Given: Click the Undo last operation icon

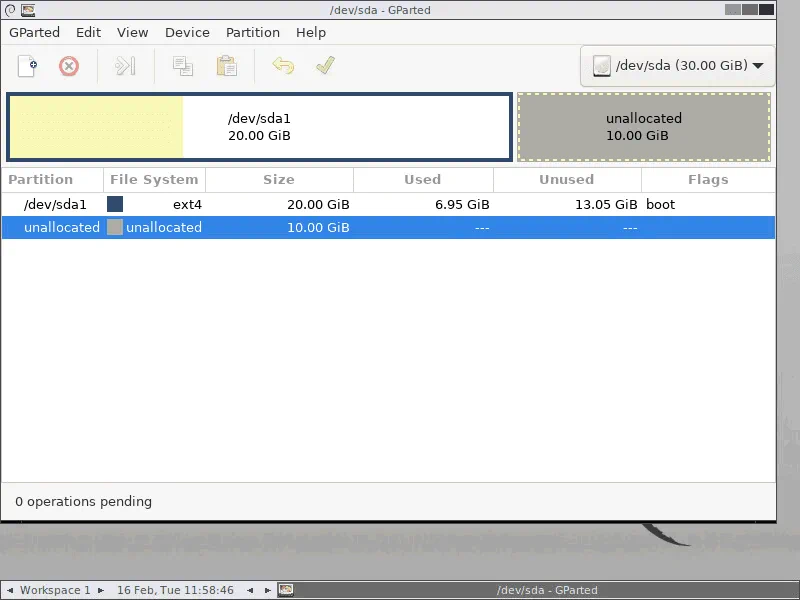Looking at the screenshot, I should (283, 66).
